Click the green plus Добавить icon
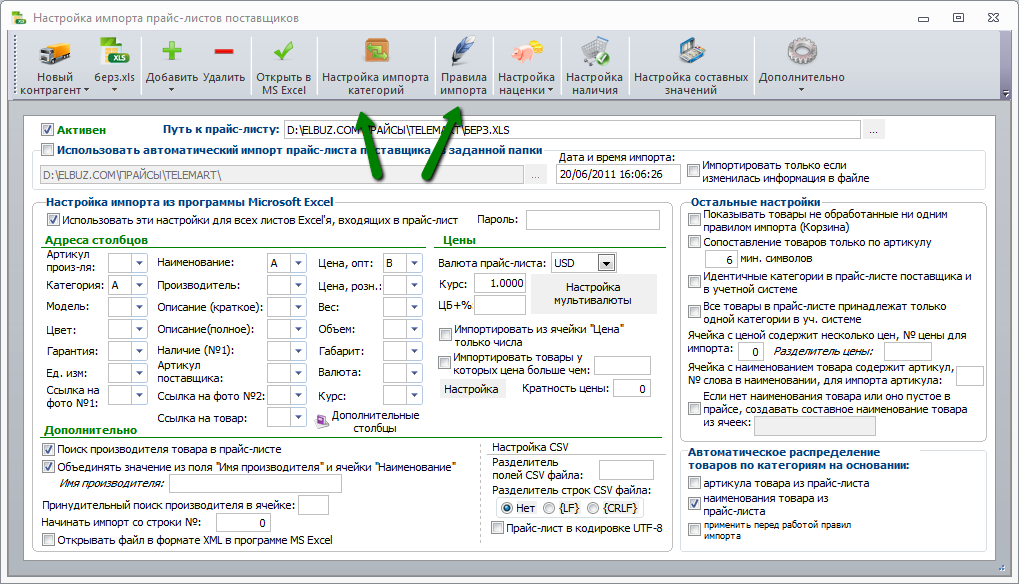 click(172, 51)
